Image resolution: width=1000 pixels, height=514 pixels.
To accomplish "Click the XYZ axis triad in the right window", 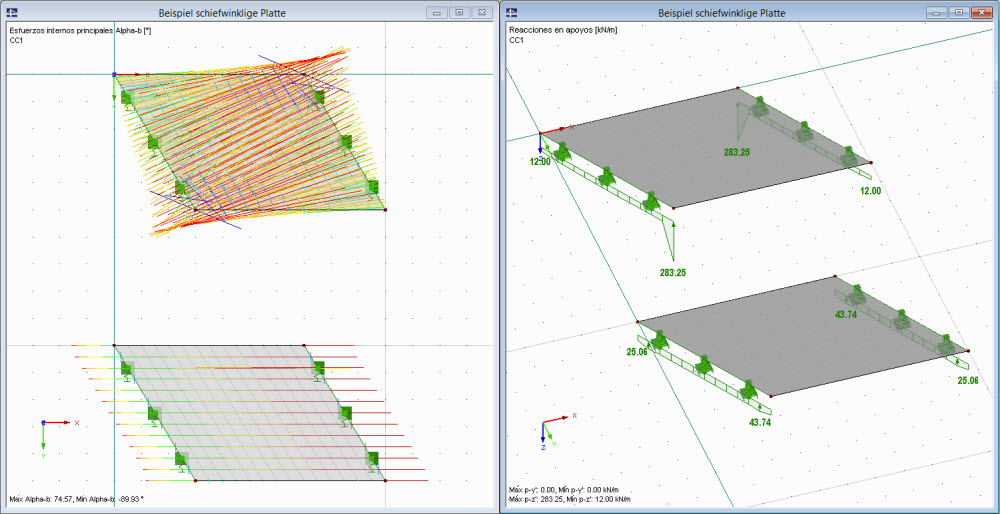I will tap(558, 432).
